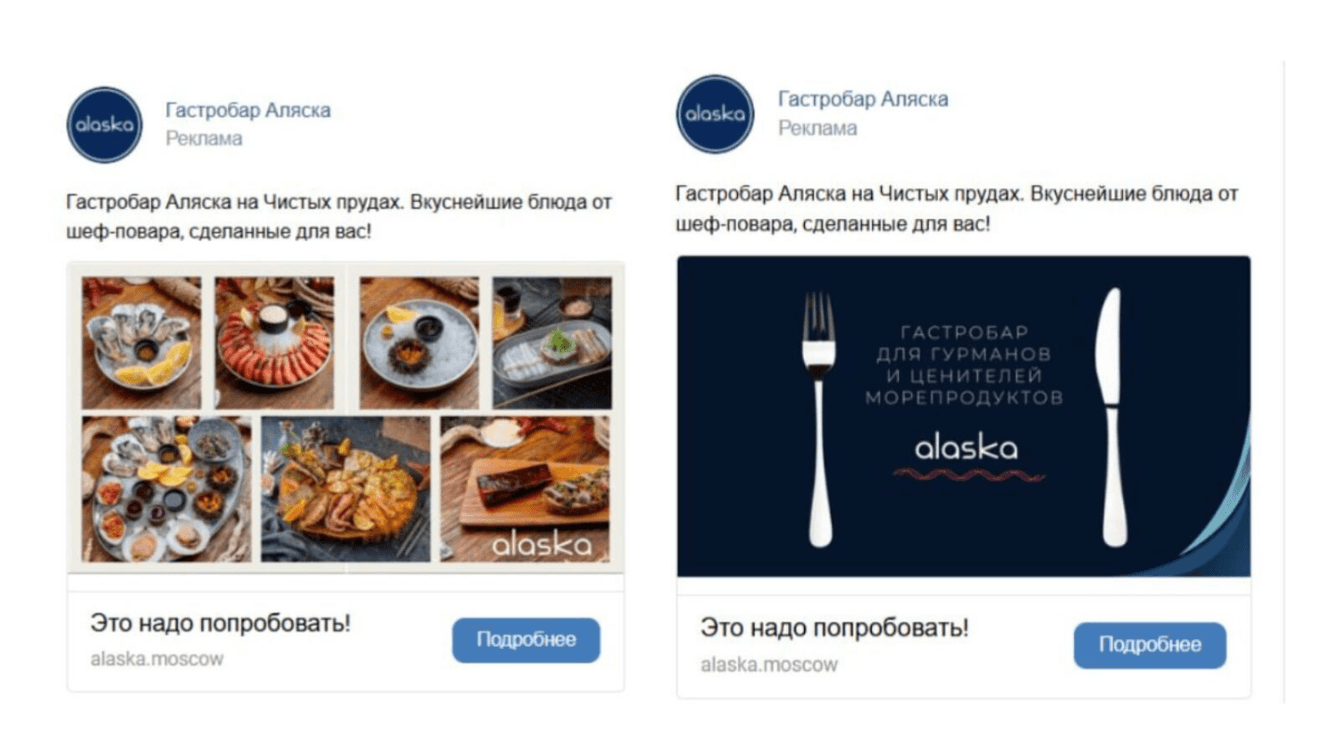Select the shrimp ring platter photo

pos(275,343)
